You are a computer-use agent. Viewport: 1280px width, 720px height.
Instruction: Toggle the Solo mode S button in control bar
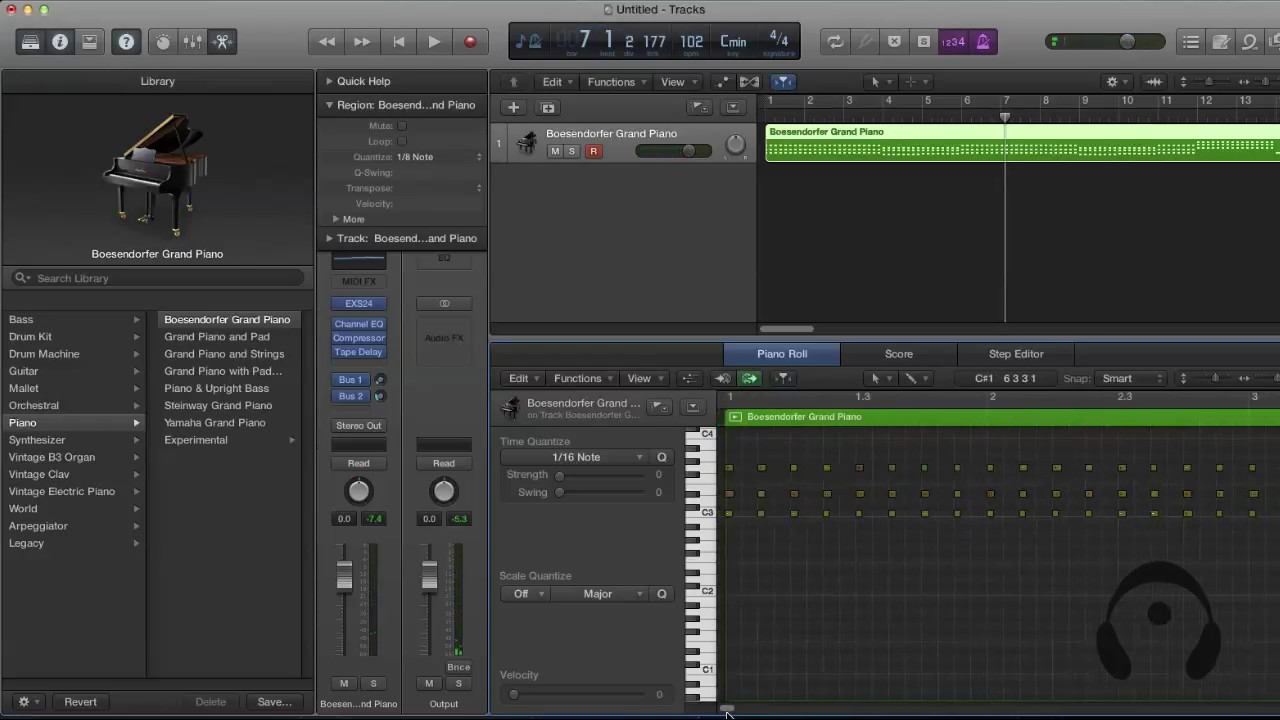(x=923, y=42)
